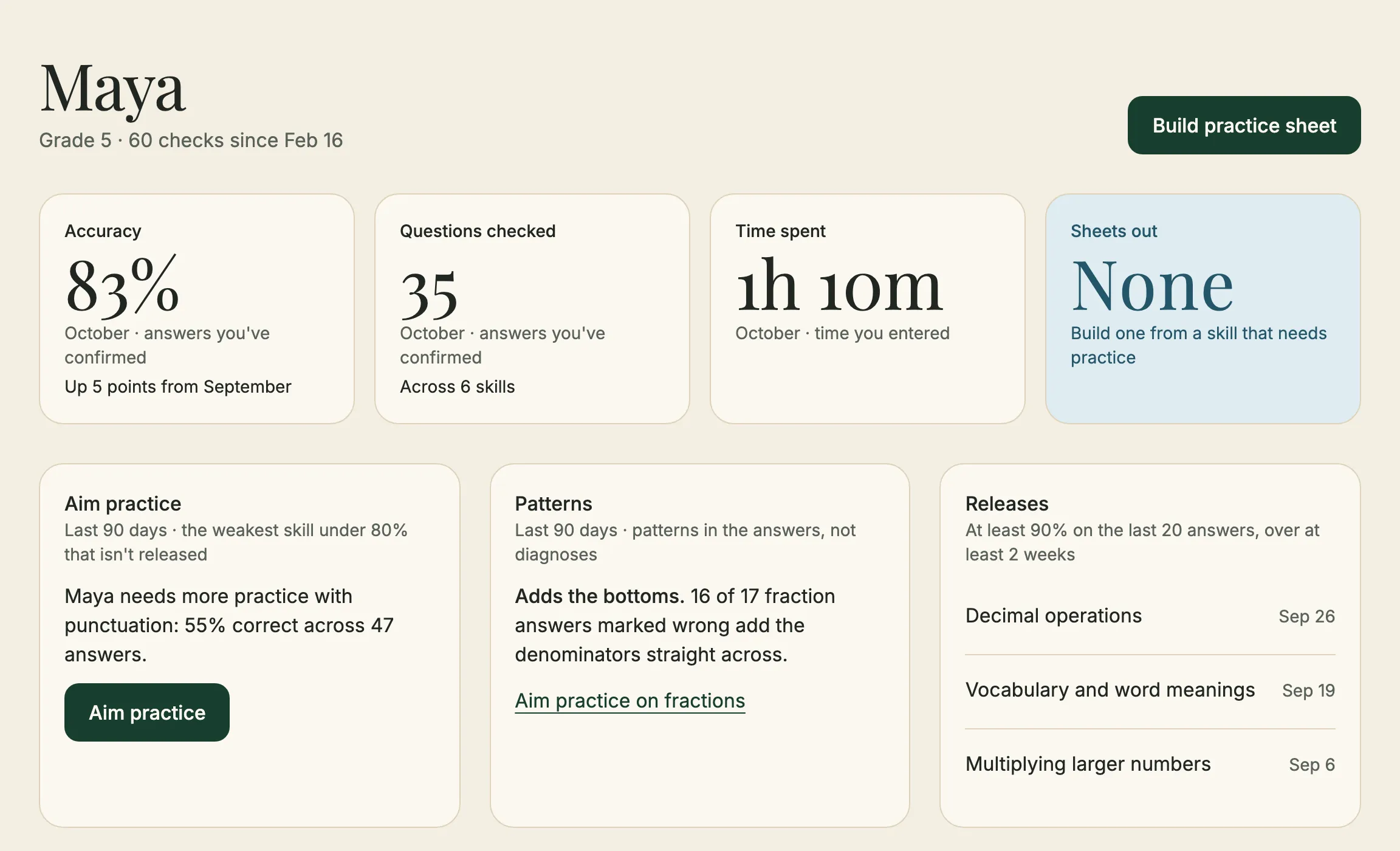Click 'Build one from a skill' hint text
This screenshot has width=1400, height=851.
tap(1198, 345)
